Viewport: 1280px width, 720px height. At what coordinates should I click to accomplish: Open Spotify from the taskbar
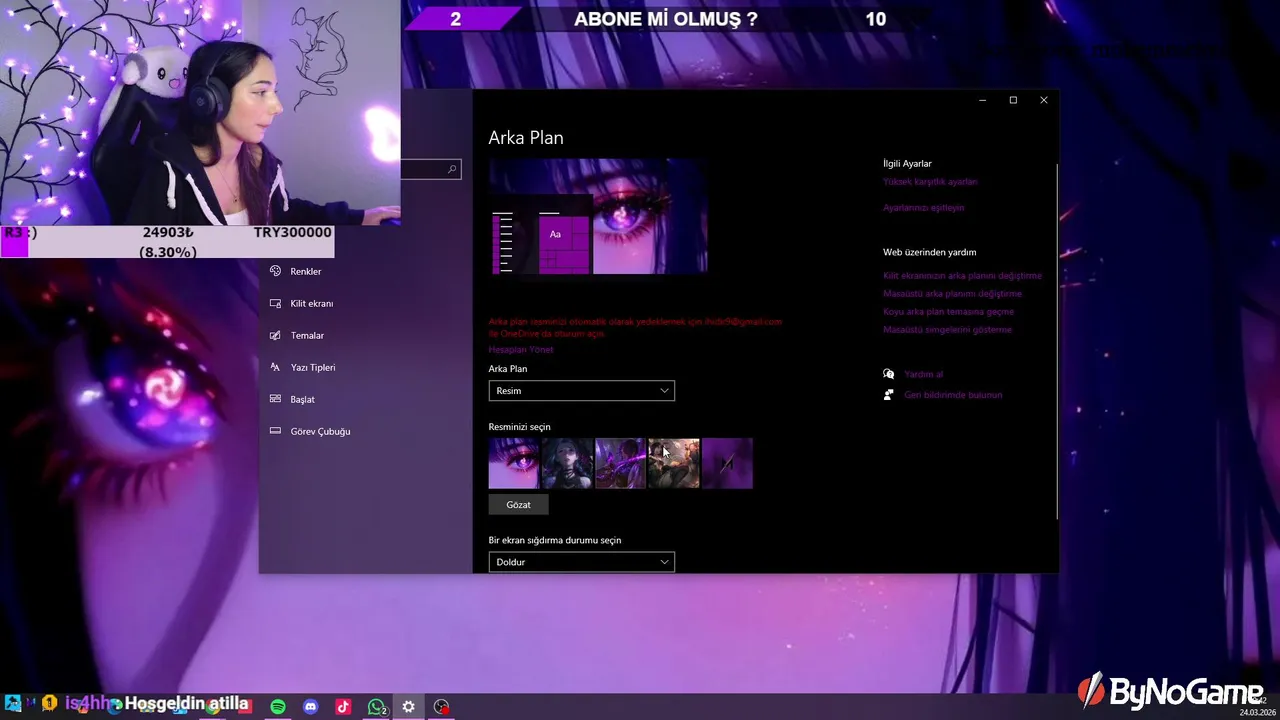[278, 707]
